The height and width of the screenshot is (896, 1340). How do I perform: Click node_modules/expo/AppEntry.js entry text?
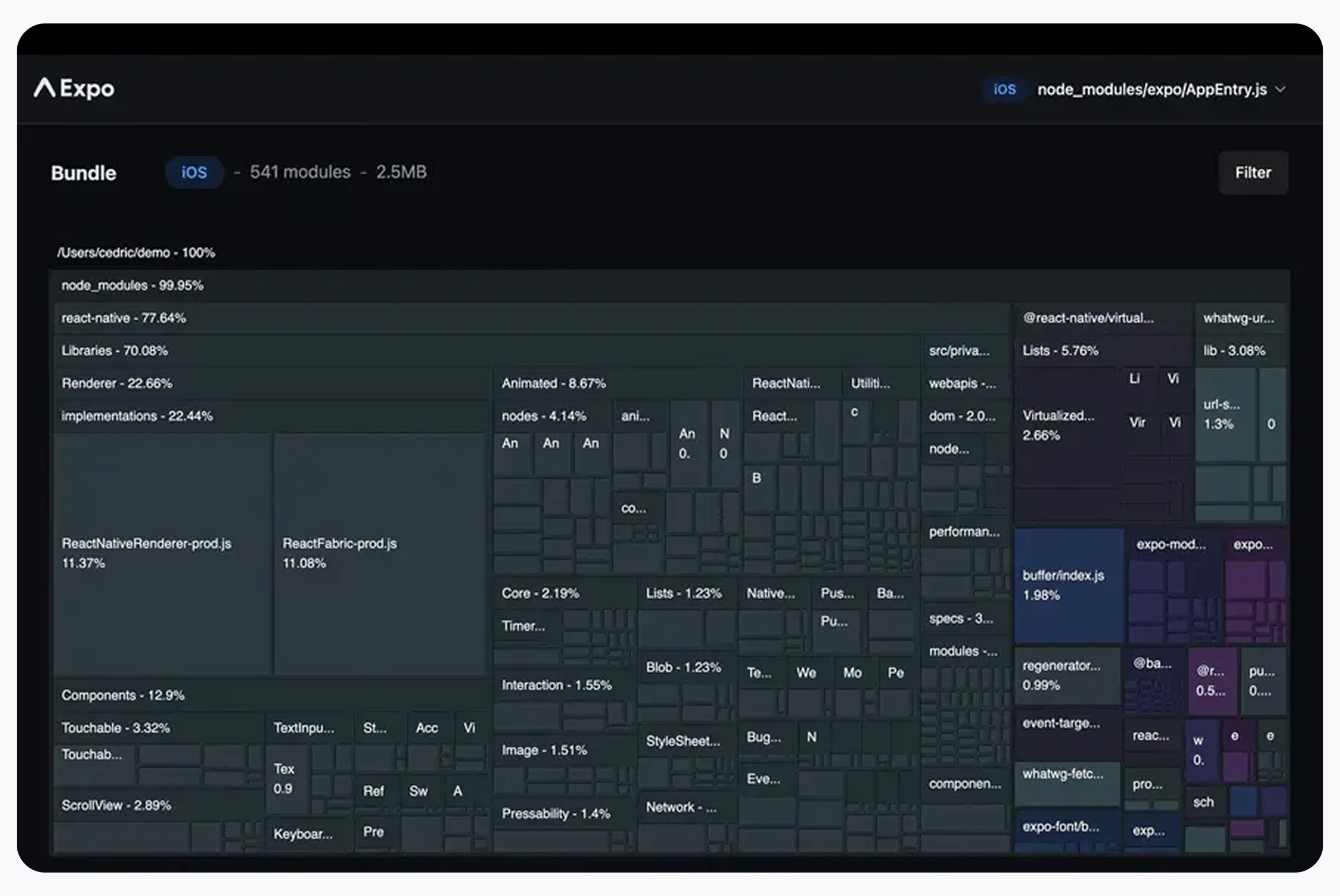coord(1151,90)
